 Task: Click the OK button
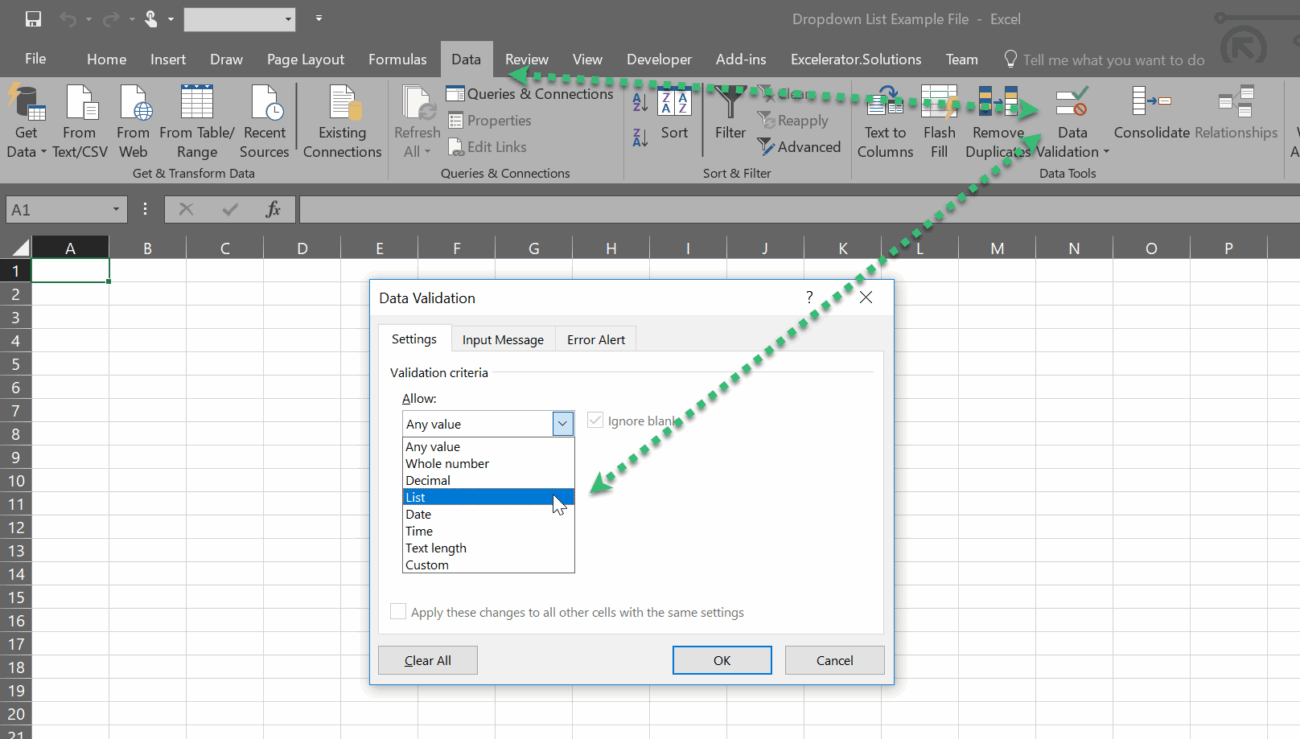click(x=722, y=660)
